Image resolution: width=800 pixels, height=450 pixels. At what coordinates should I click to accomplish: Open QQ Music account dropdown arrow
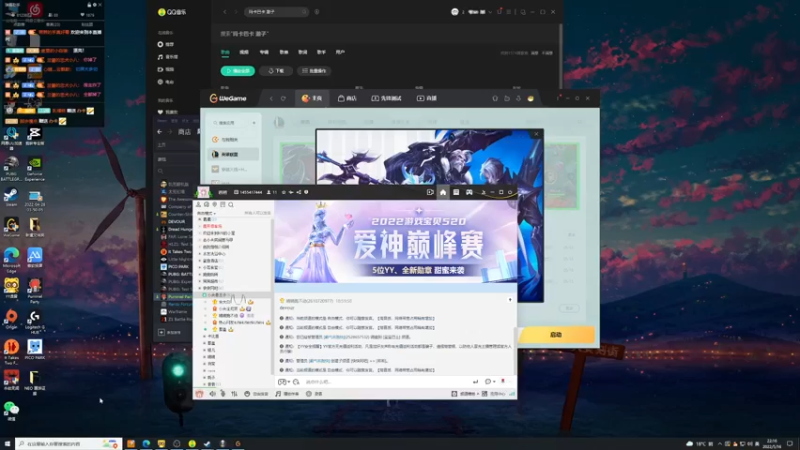click(490, 12)
